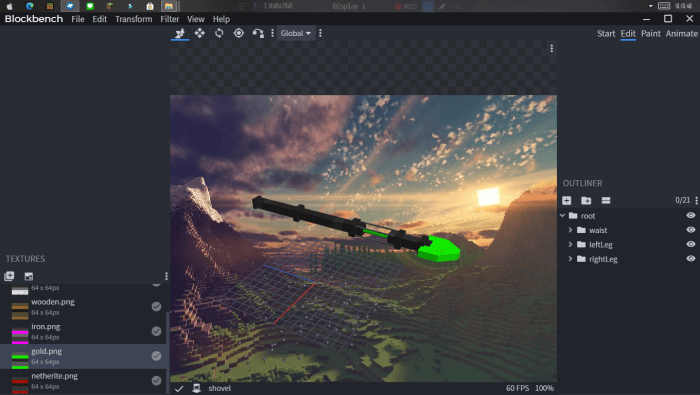Expand the waist group in Outliner
700x395 pixels.
pos(570,230)
